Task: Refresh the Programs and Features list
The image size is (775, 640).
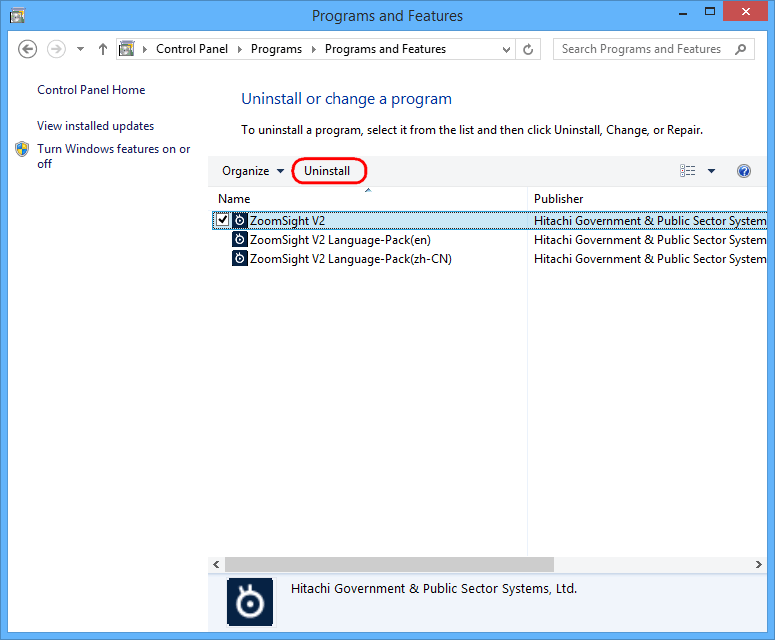Action: coord(528,49)
